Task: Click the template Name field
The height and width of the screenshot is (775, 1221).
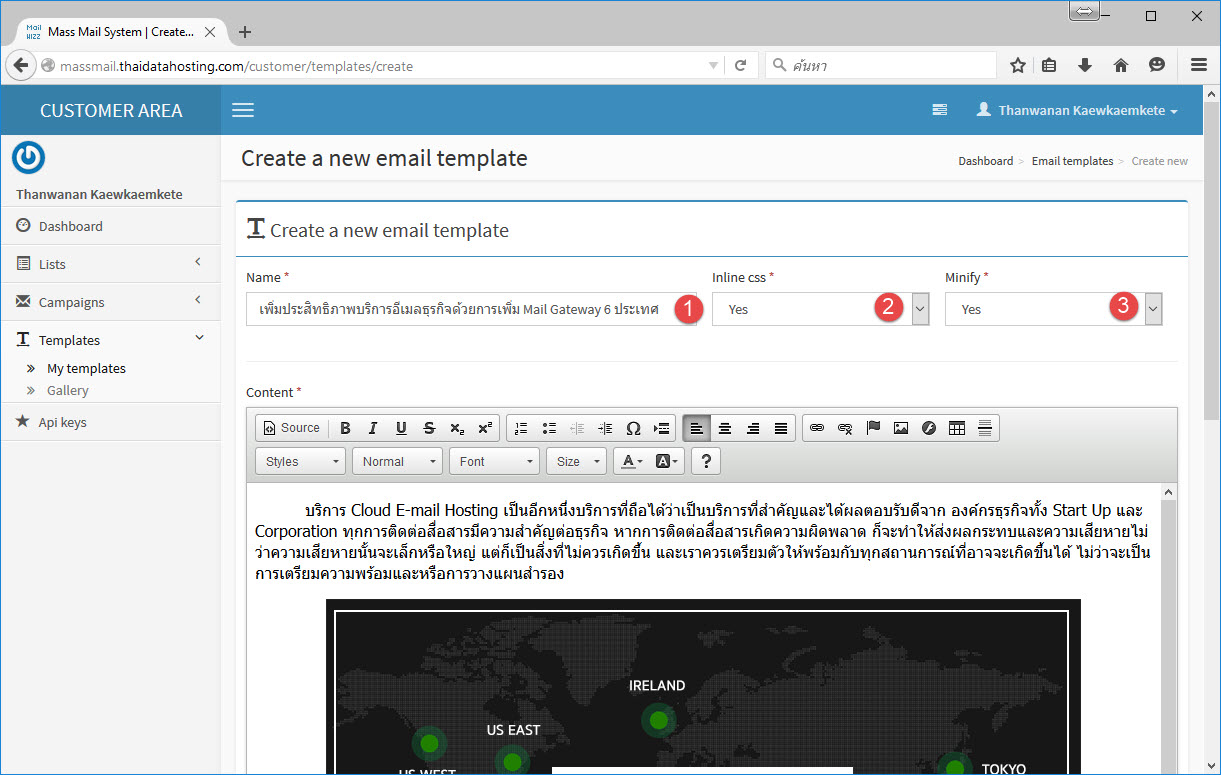Action: pyautogui.click(x=471, y=309)
